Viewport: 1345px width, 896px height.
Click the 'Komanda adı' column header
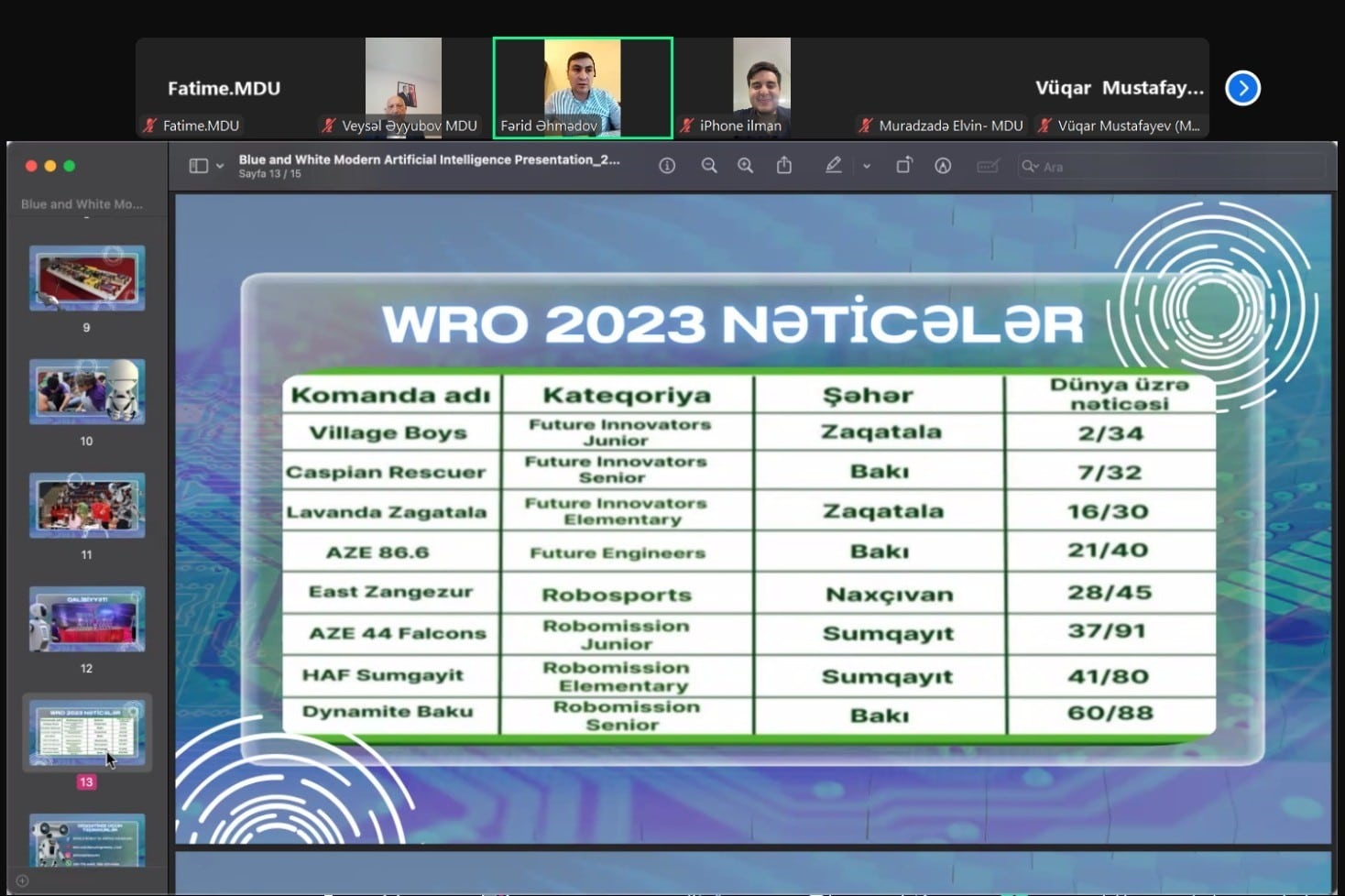point(391,395)
